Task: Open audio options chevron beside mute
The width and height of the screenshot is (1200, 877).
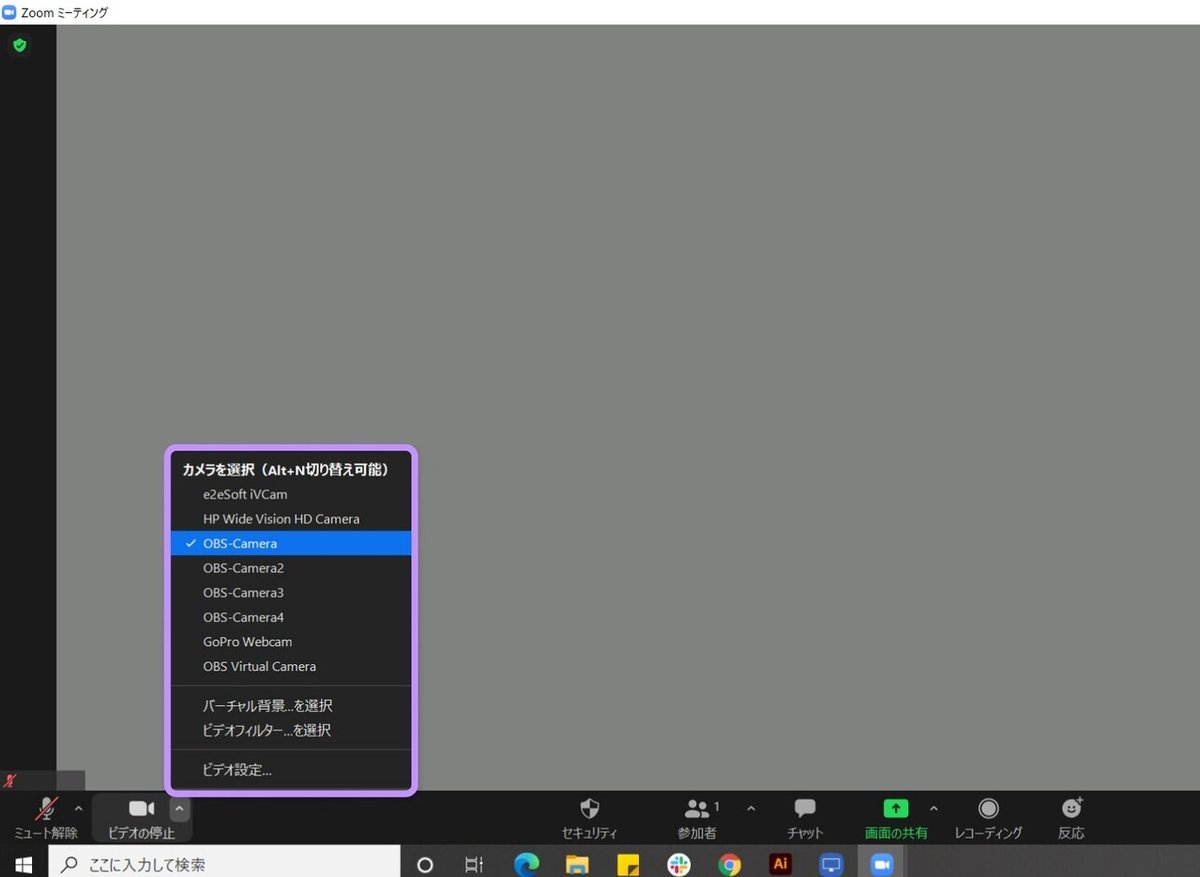Action: [x=78, y=808]
